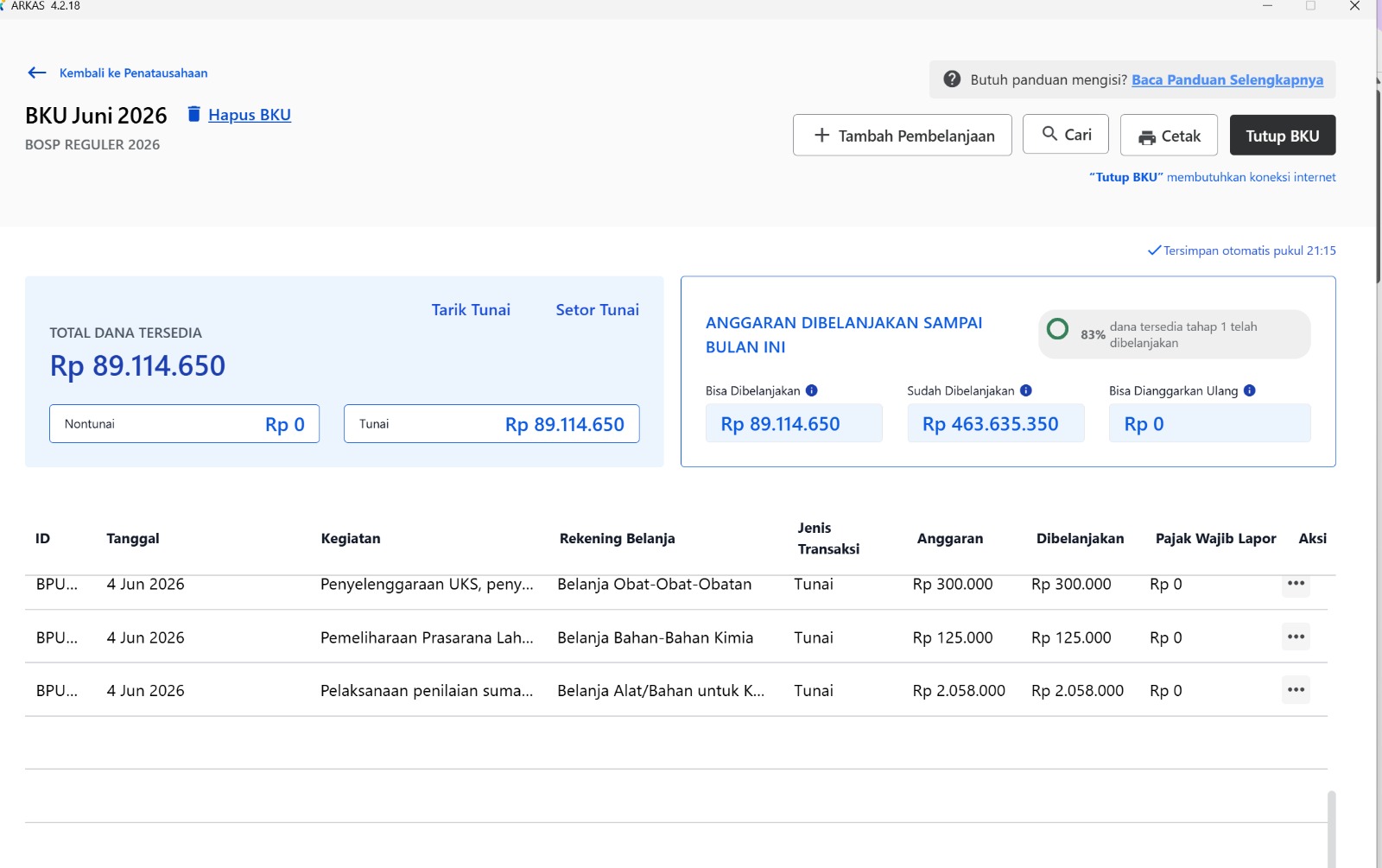This screenshot has height=868, width=1382.
Task: Click the date cell of the Bahan-Bahan Kimia row
Action: [x=145, y=637]
